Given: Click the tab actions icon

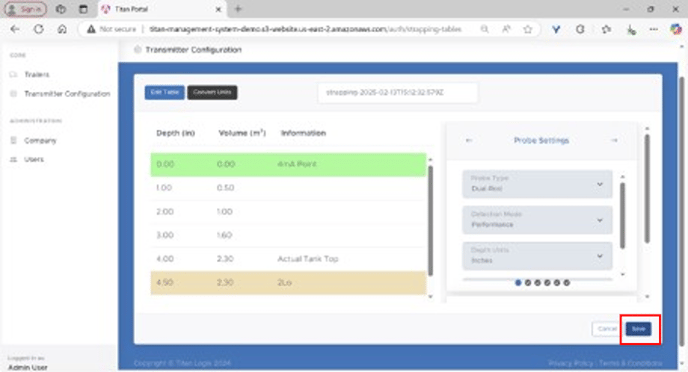Looking at the screenshot, I should (83, 9).
